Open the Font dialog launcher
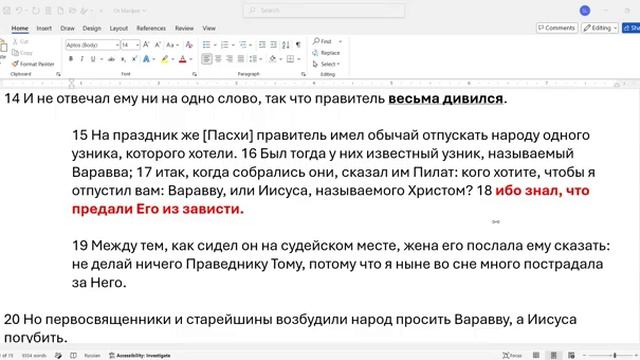640x360 pixels. 194,74
